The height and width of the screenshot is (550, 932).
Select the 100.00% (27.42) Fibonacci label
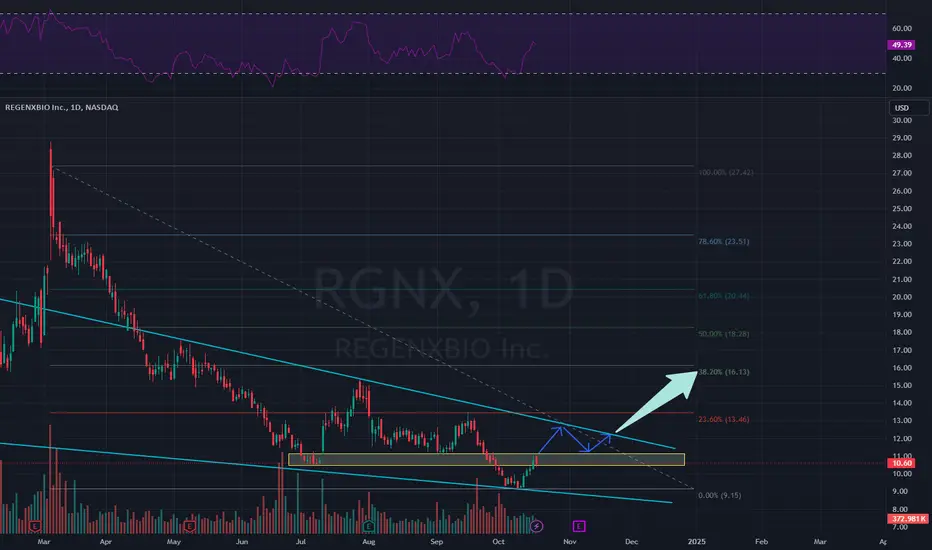coord(726,172)
